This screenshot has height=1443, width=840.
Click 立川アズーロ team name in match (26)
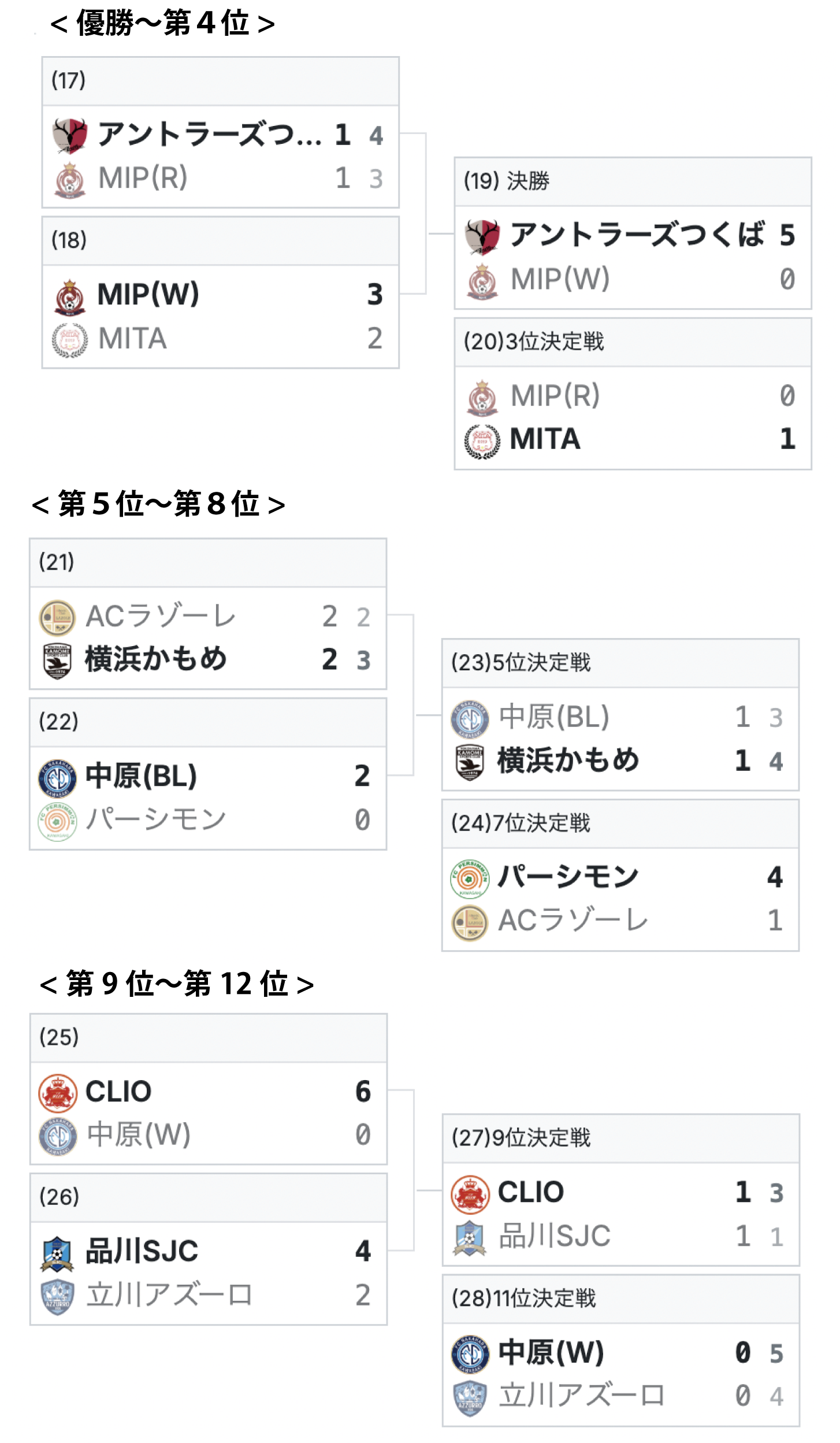pos(169,1295)
